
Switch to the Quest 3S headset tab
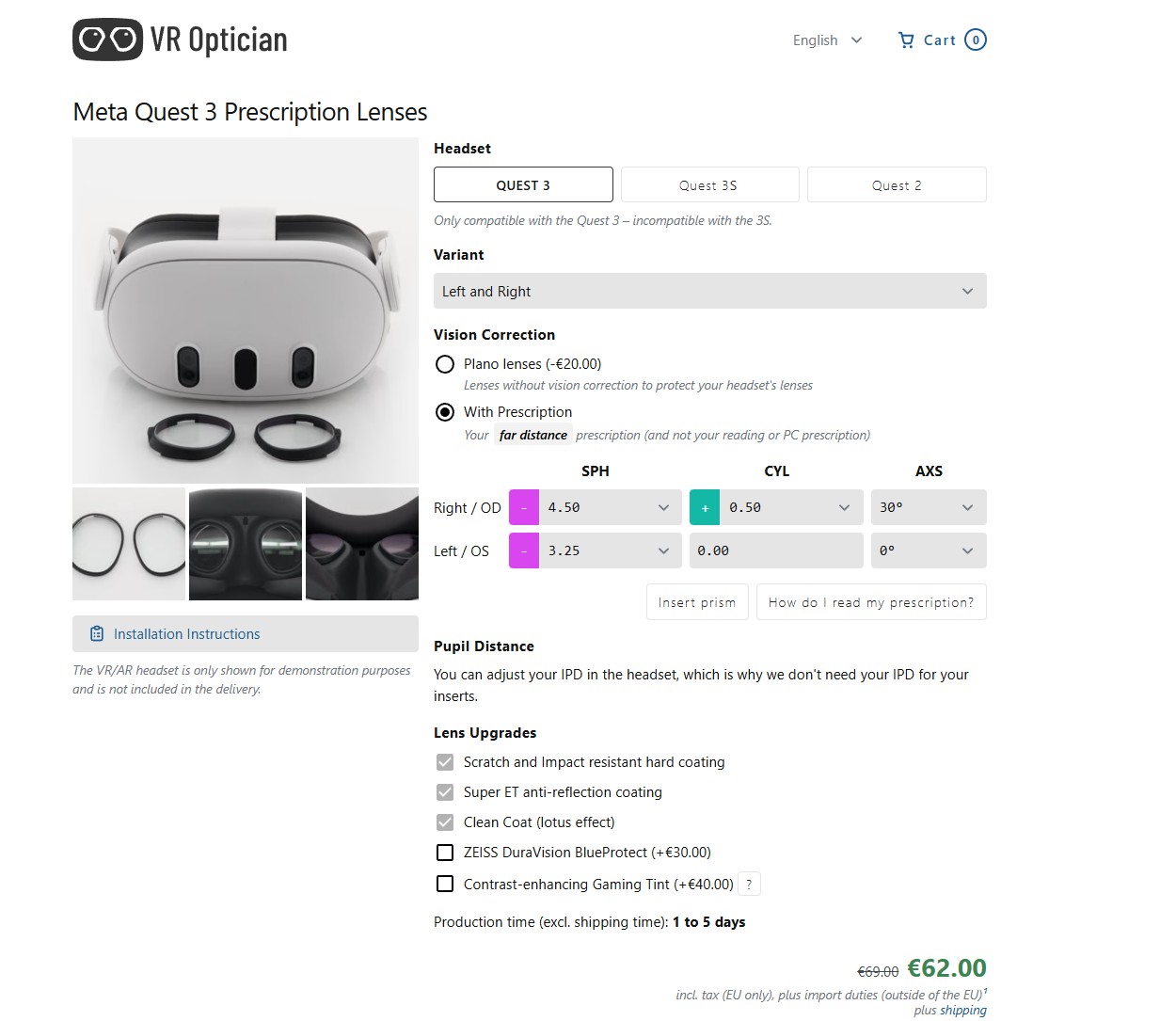pyautogui.click(x=709, y=185)
